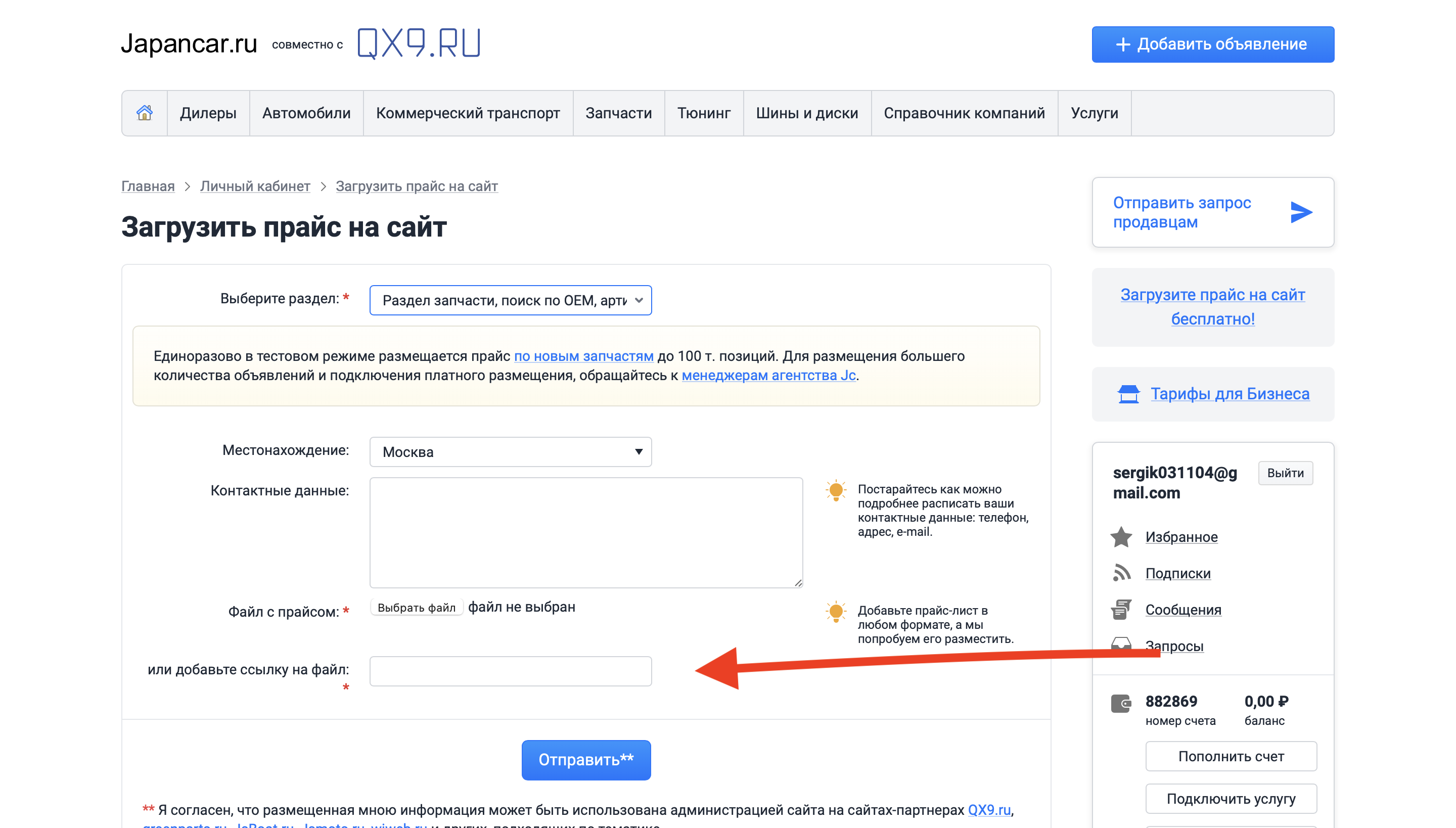Open the Личный кабинет breadcrumb link
Screen dimensions: 1456x828
[x=255, y=186]
